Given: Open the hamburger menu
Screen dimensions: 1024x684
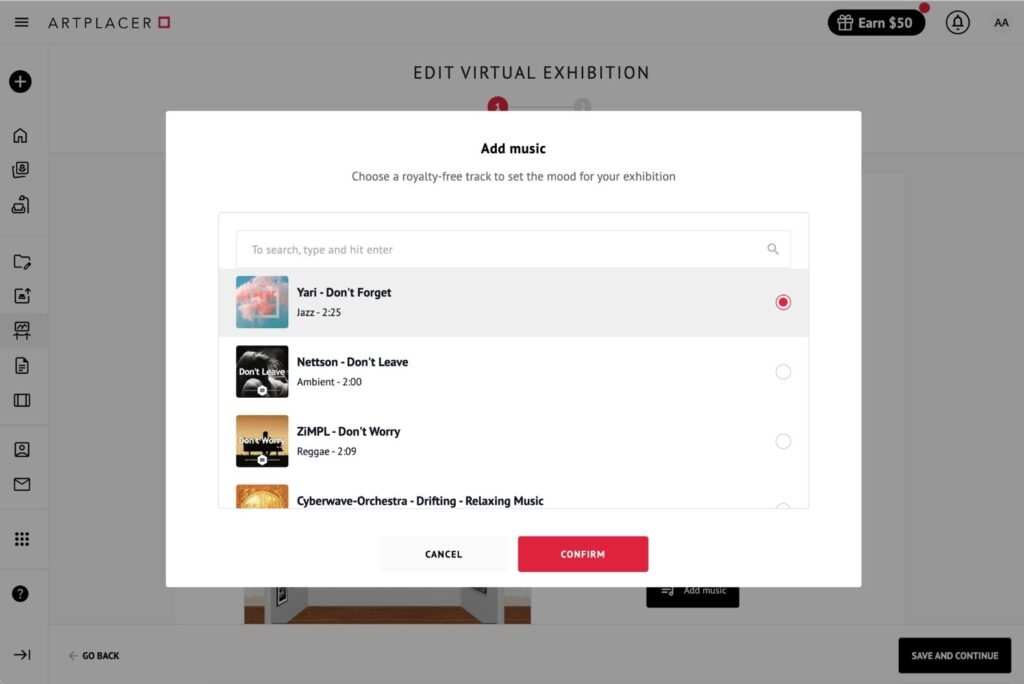Looking at the screenshot, I should (22, 22).
